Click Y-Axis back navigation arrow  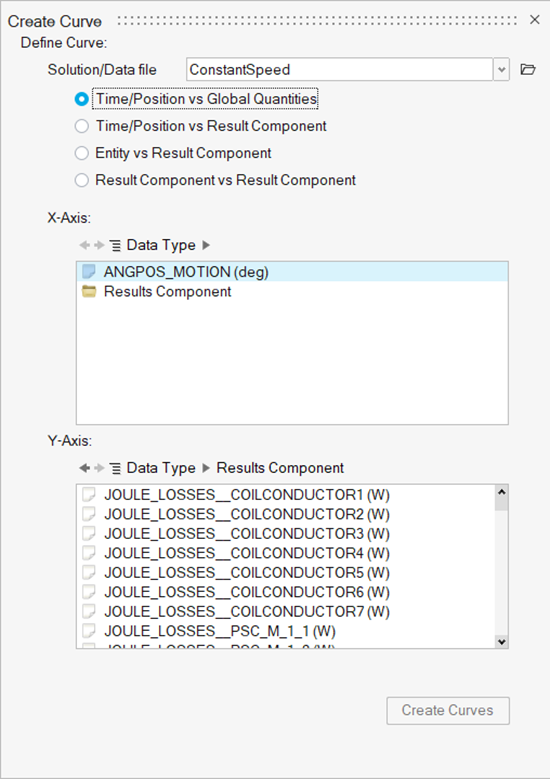pos(84,468)
